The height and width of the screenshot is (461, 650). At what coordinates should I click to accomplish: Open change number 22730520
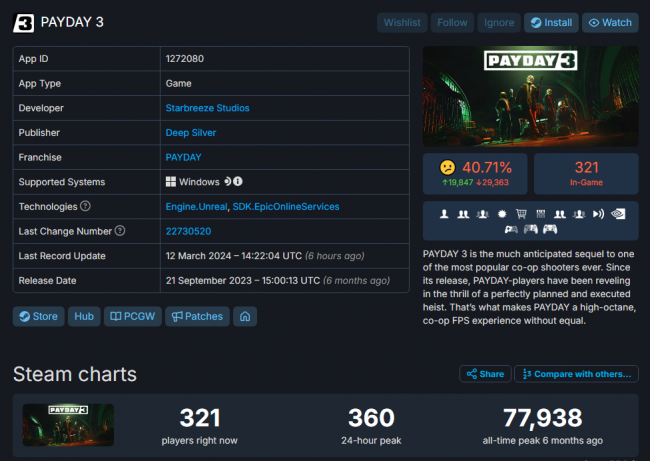(188, 231)
